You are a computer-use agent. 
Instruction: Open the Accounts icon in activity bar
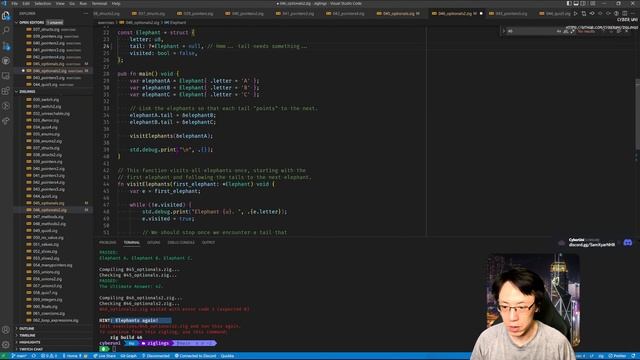[x=6, y=330]
